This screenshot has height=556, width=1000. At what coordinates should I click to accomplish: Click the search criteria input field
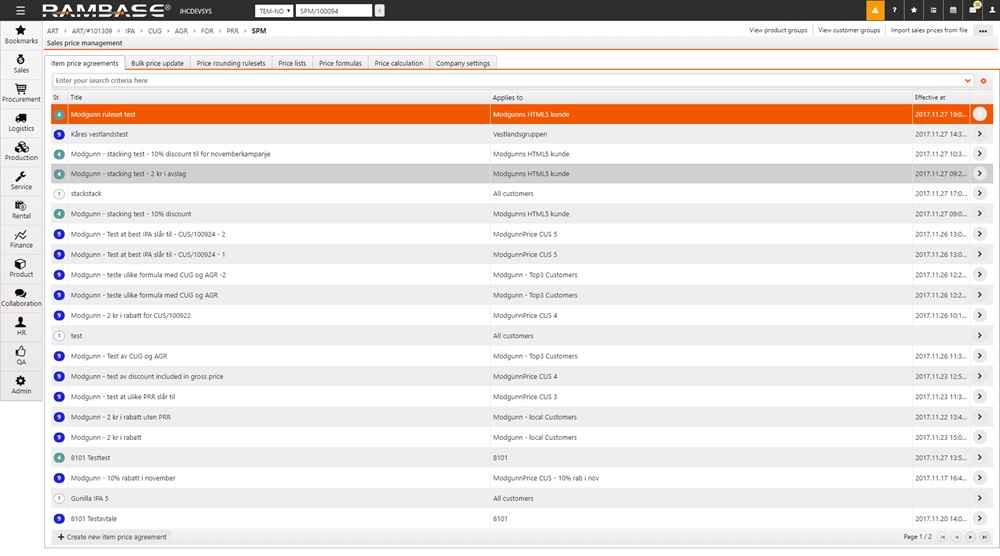[x=500, y=80]
